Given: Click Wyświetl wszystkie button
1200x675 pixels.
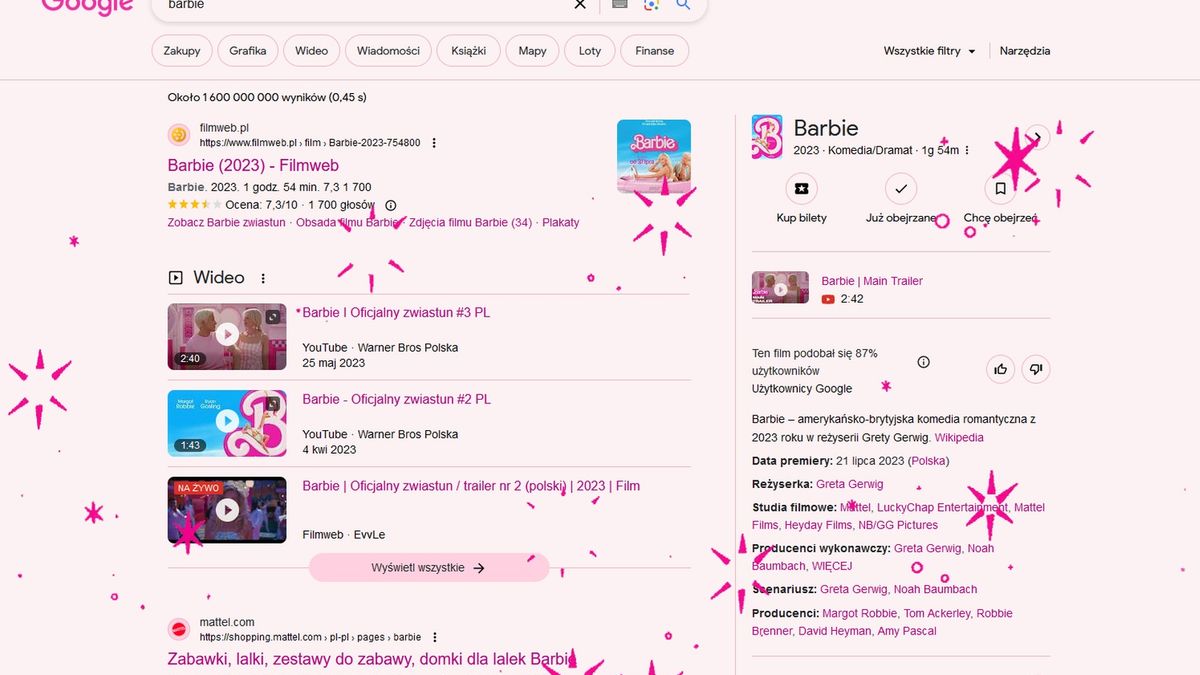Looking at the screenshot, I should pyautogui.click(x=429, y=568).
